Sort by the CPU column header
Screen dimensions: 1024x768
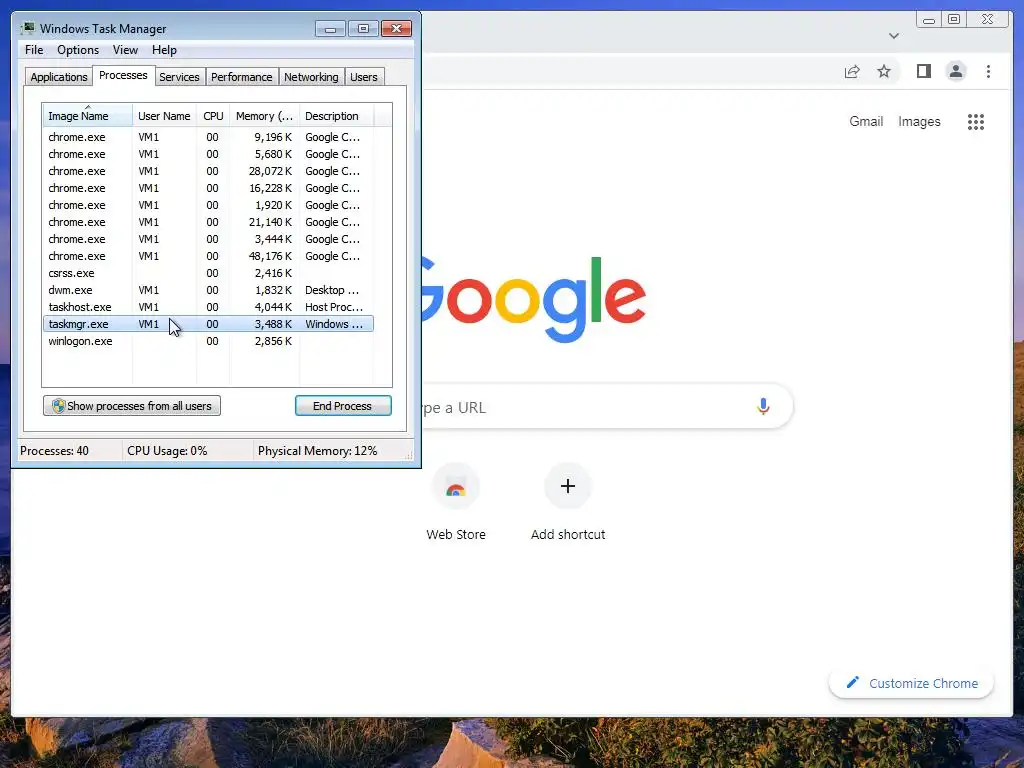213,116
